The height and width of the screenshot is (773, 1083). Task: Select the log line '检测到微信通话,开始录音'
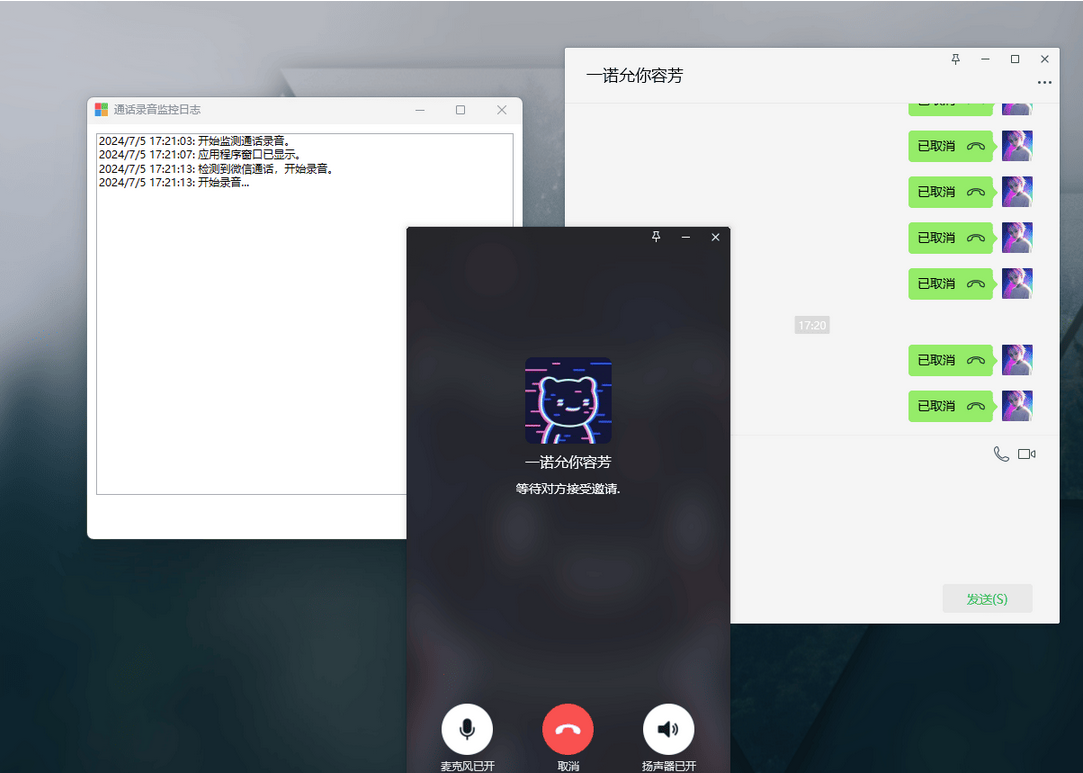[x=217, y=169]
